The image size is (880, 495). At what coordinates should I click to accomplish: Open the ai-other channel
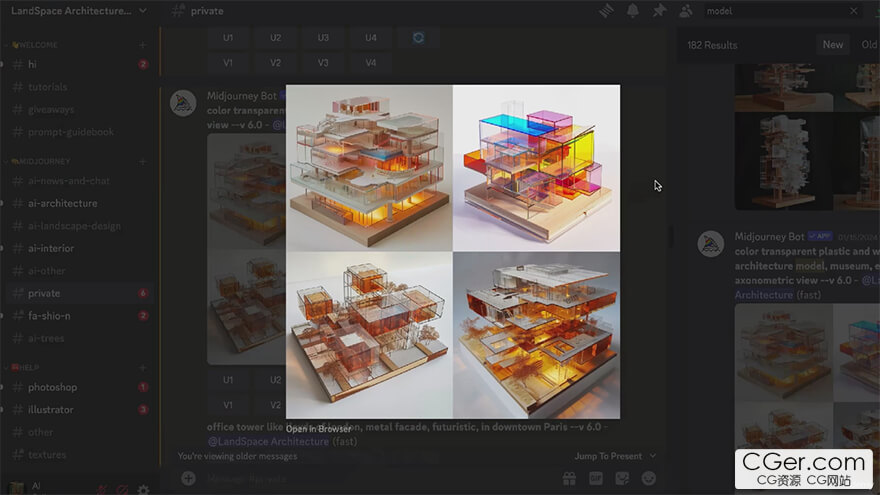[80, 271]
